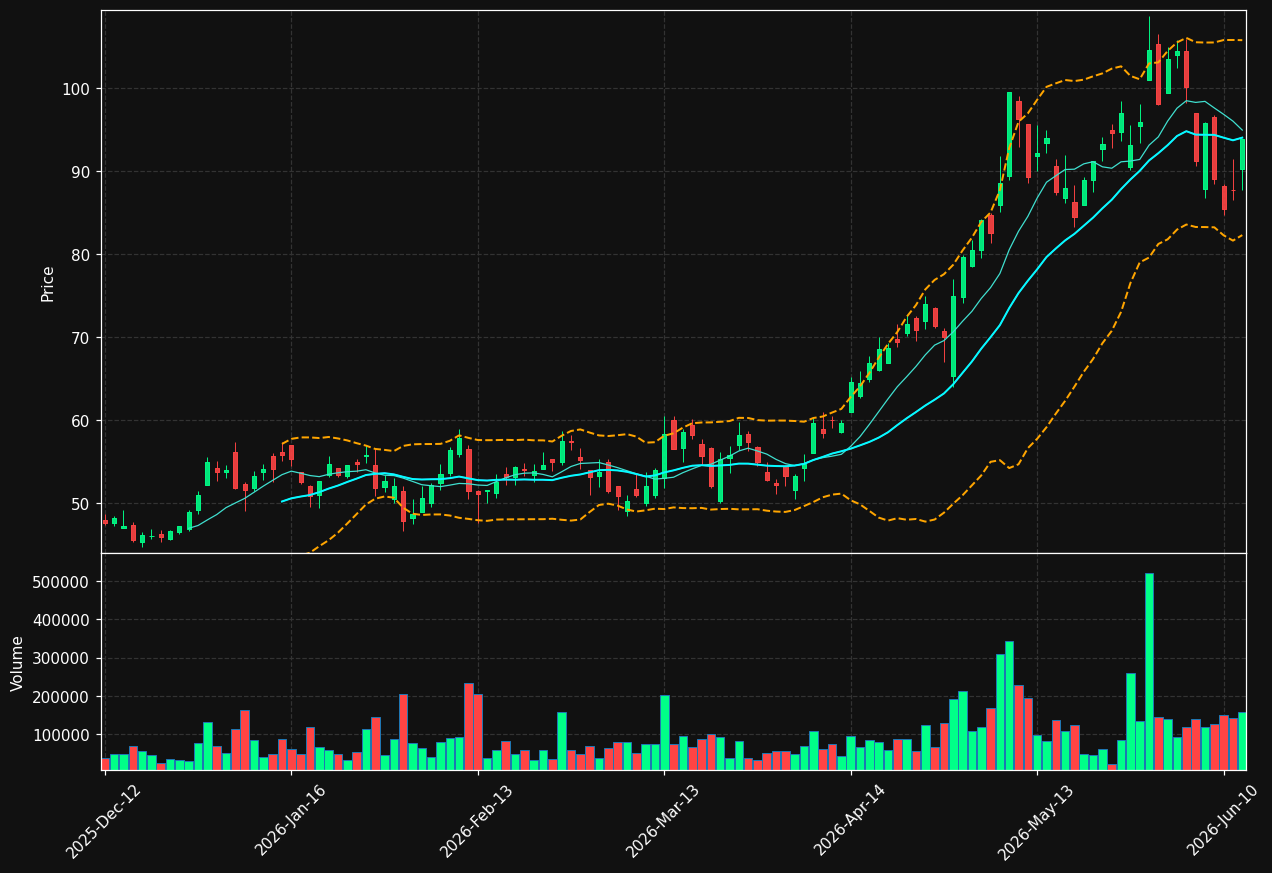Viewport: 1272px width, 873px height.
Task: Click the 50 price tick label
Action: tap(80, 504)
